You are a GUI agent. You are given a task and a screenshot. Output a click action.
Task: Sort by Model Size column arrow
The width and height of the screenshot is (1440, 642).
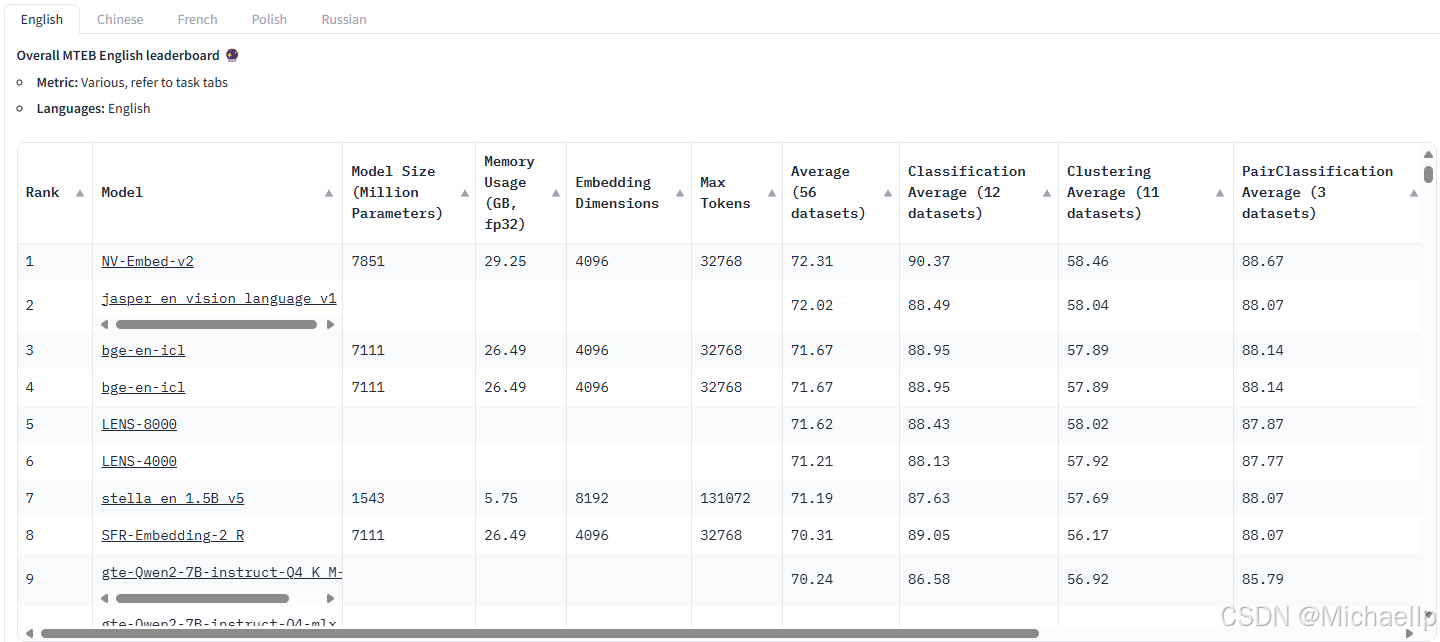pyautogui.click(x=464, y=193)
